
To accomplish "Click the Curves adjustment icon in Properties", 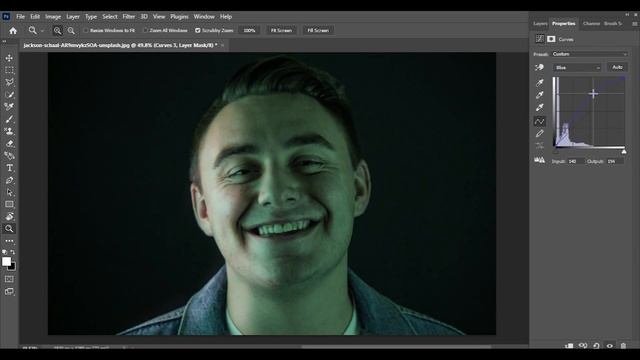I will [x=540, y=39].
